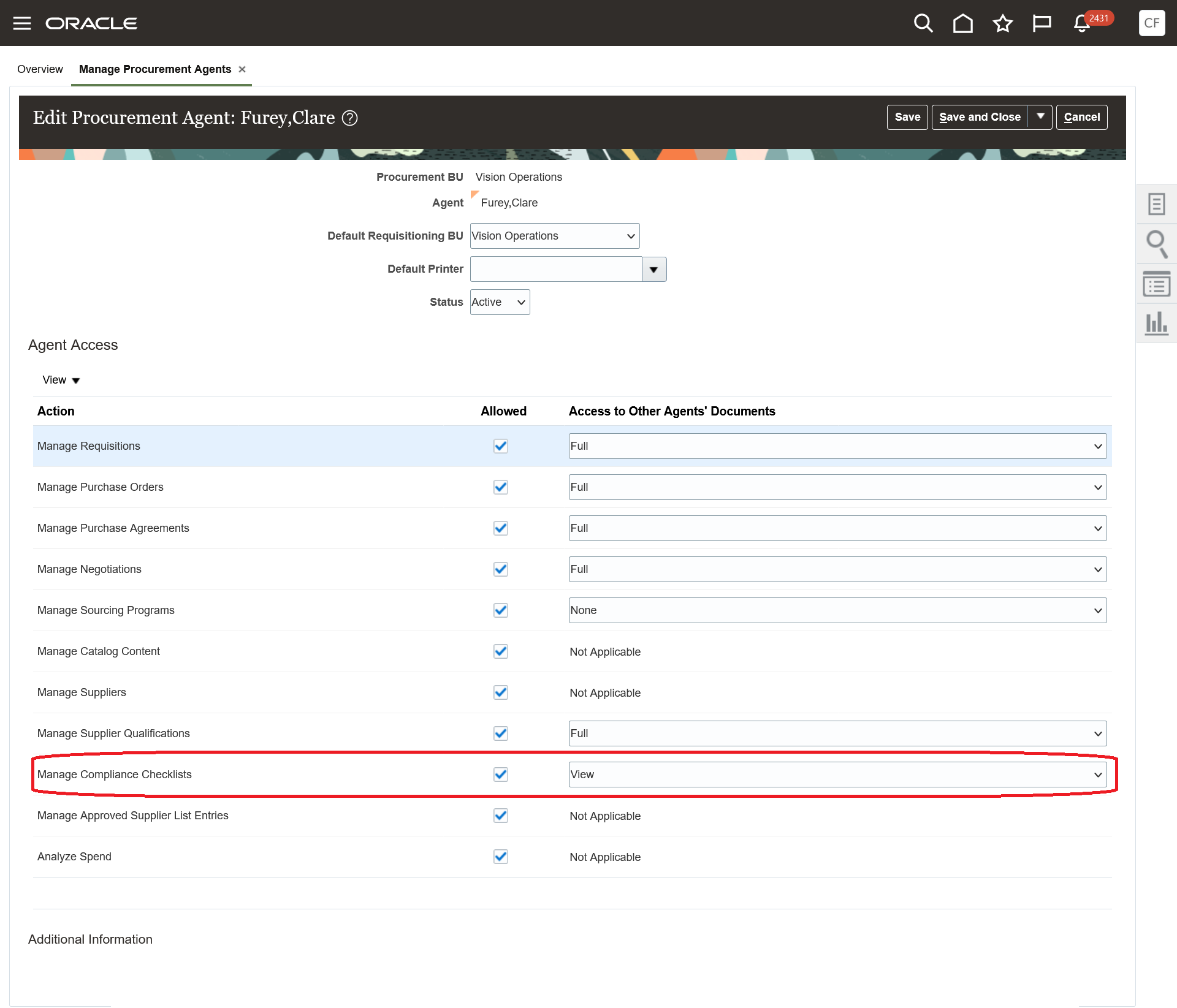1177x1008 pixels.
Task: Click the Cancel button
Action: pyautogui.click(x=1081, y=117)
